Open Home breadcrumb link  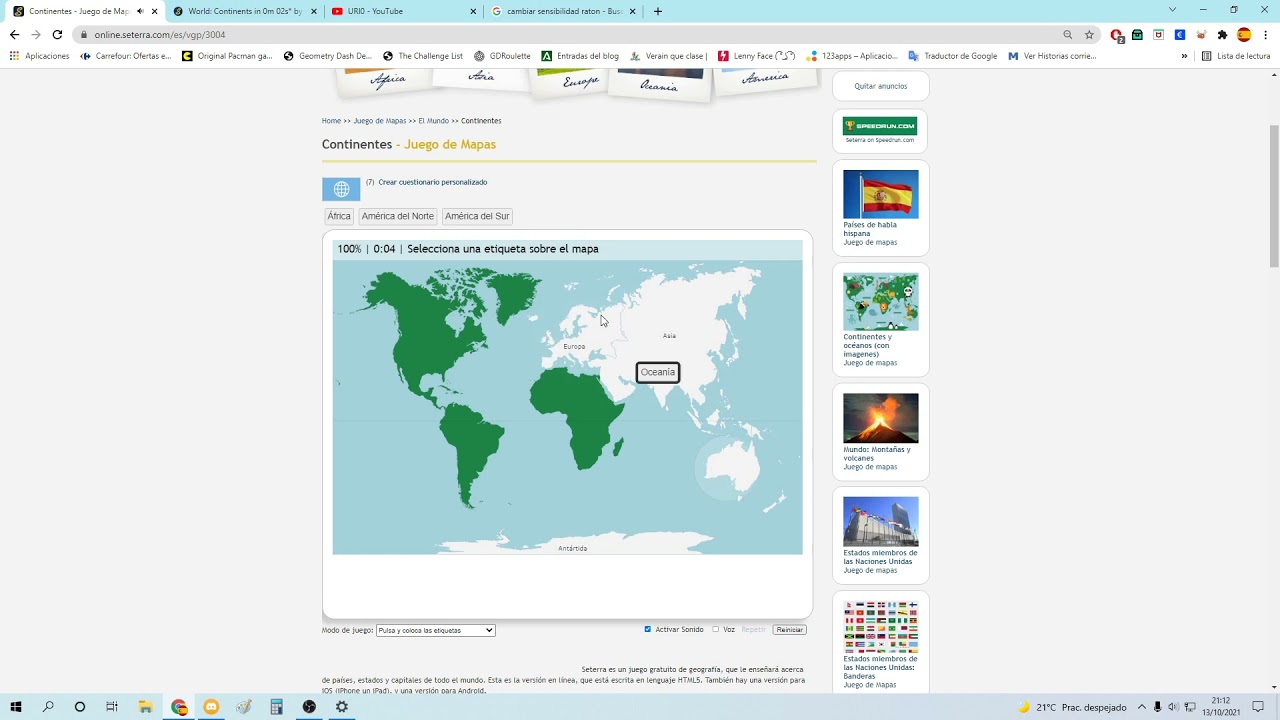(x=331, y=121)
